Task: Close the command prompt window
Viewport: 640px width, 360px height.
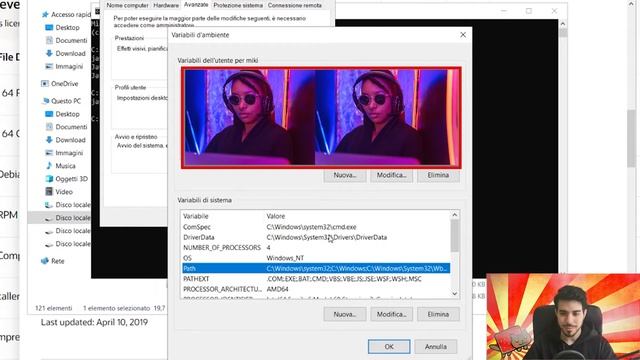Action: pyautogui.click(x=554, y=11)
